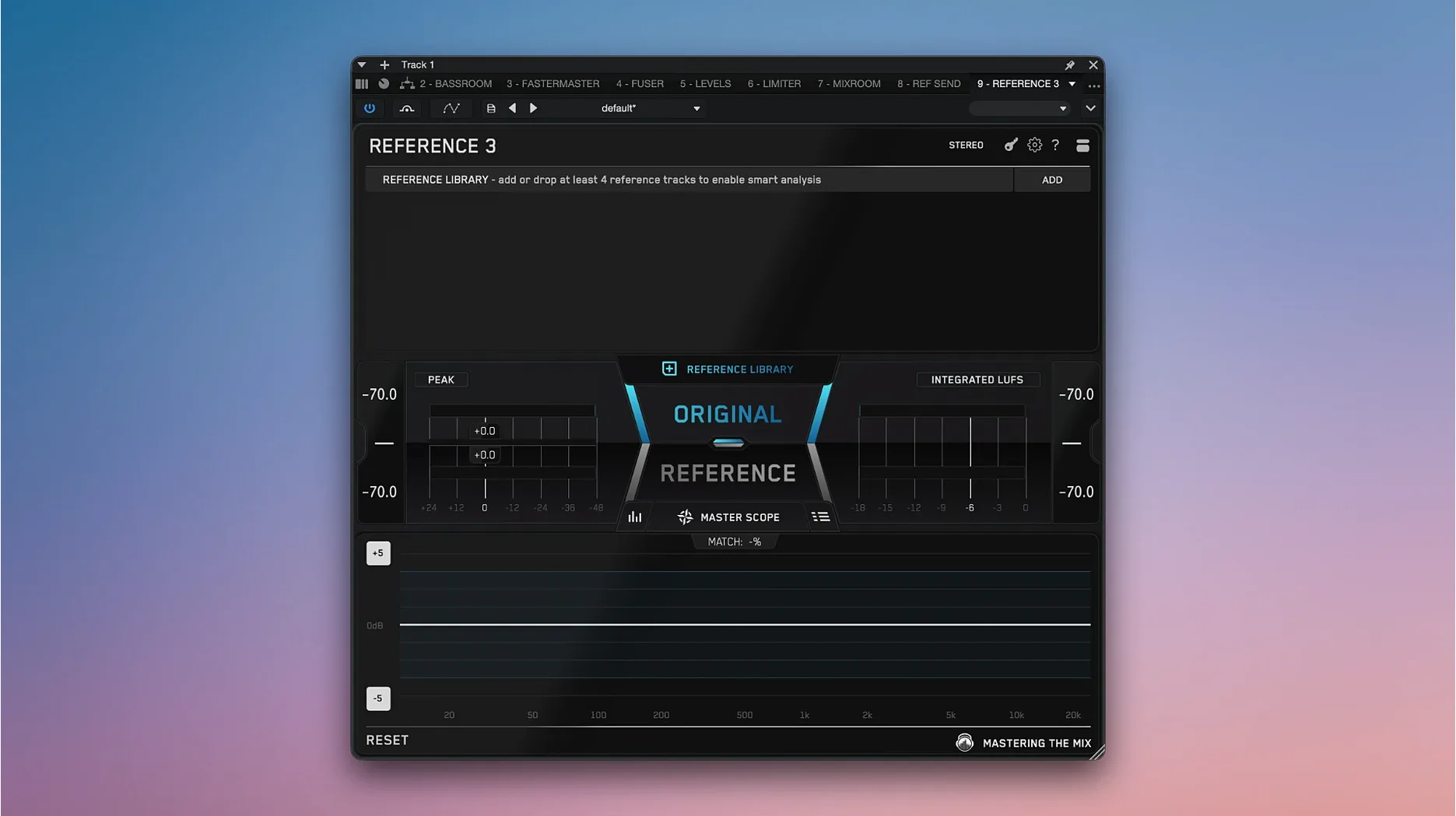Go to the next preset arrow

click(x=533, y=108)
